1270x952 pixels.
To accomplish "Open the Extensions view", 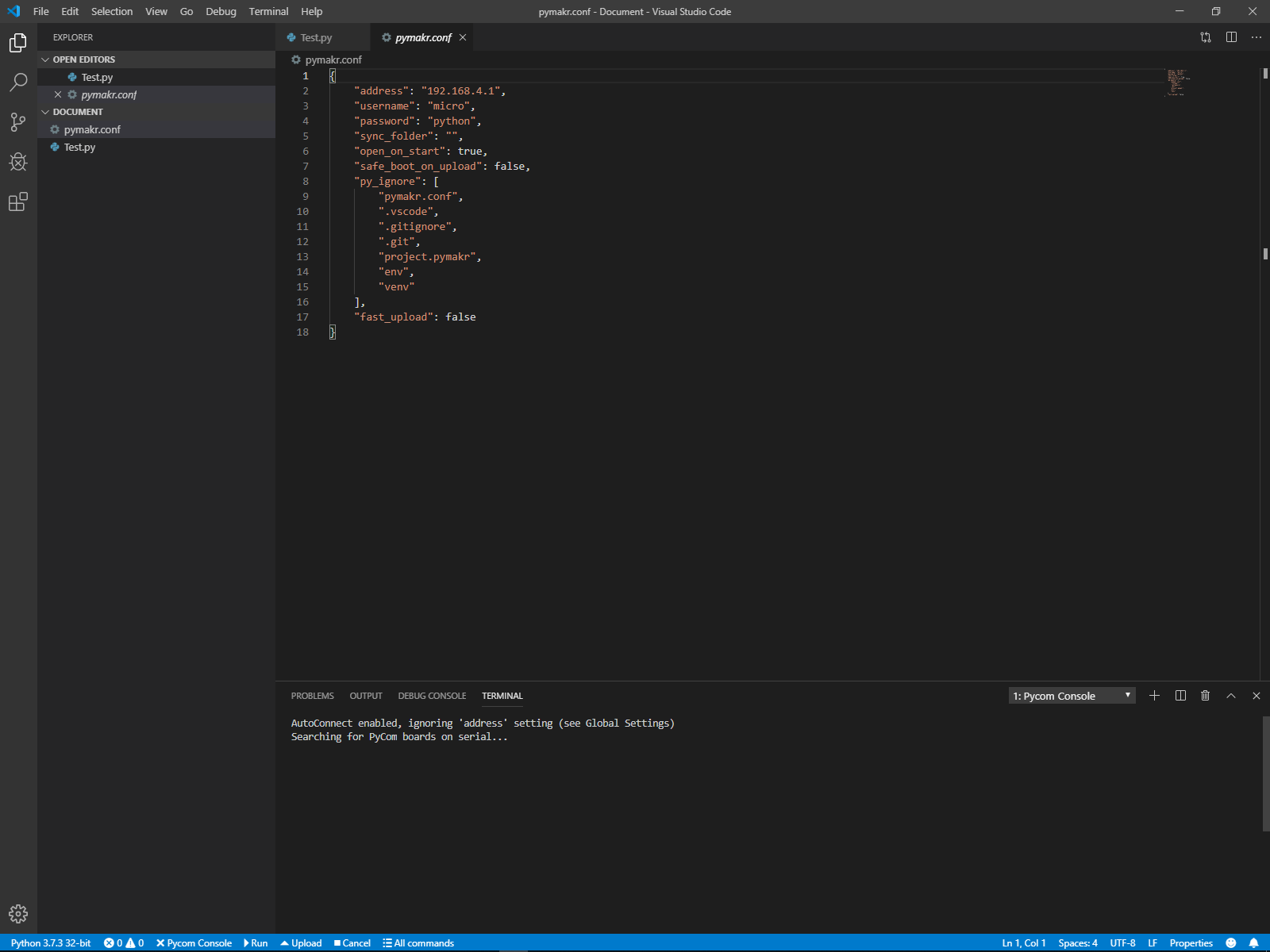I will [x=18, y=202].
